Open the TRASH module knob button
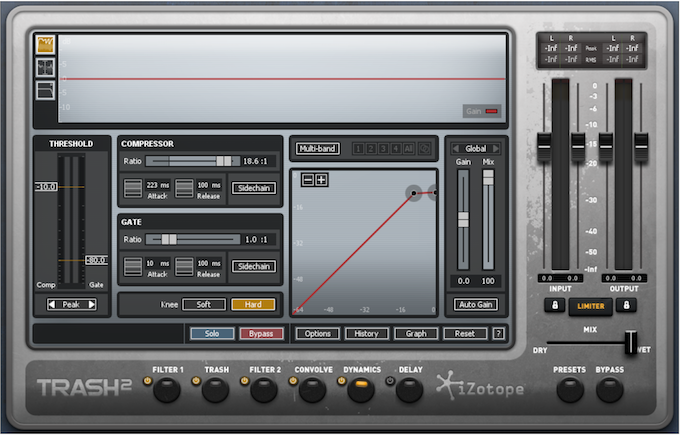 tap(216, 389)
